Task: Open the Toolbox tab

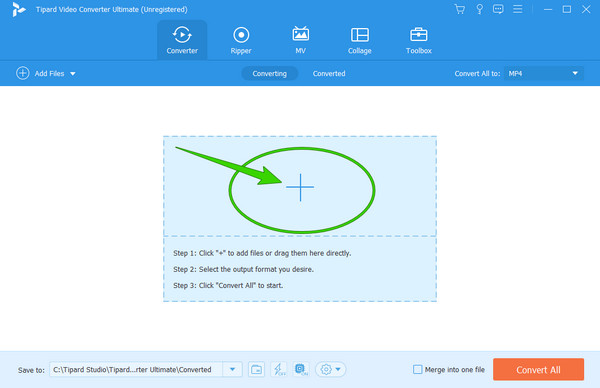Action: pos(419,40)
